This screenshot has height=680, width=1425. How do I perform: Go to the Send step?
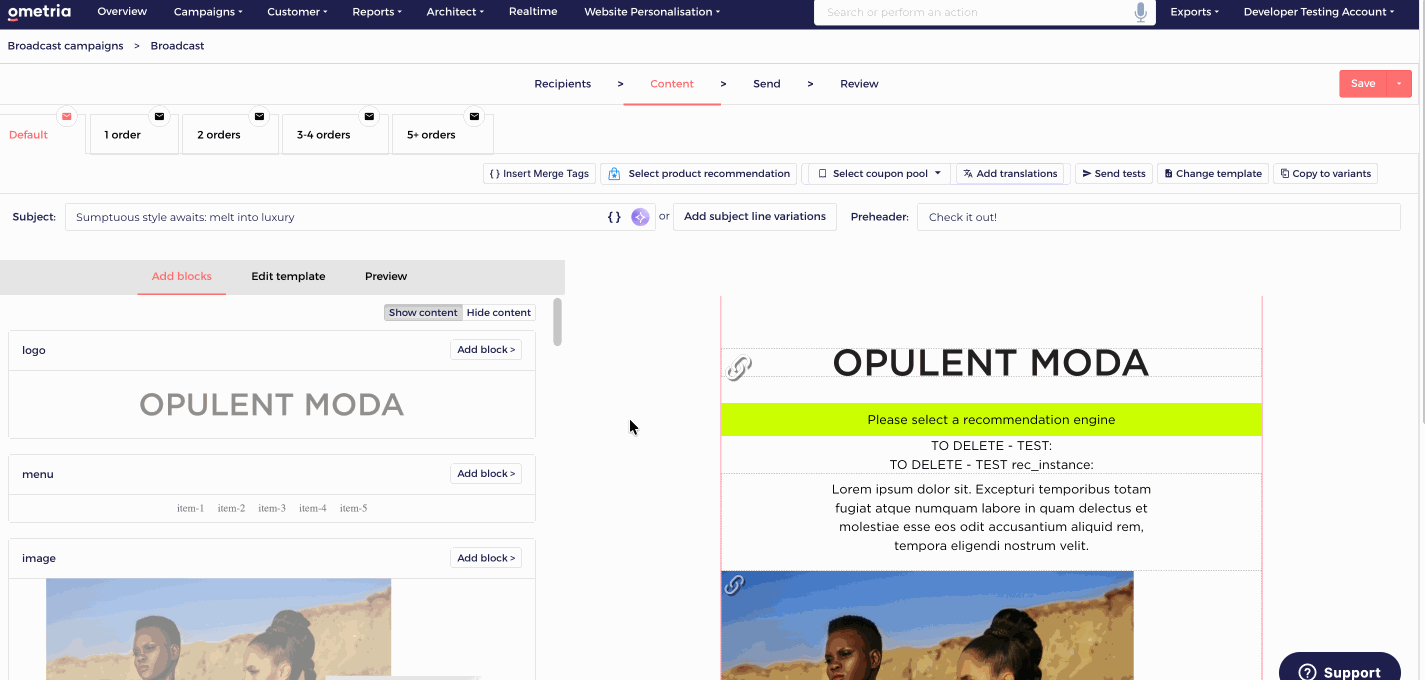(x=767, y=84)
